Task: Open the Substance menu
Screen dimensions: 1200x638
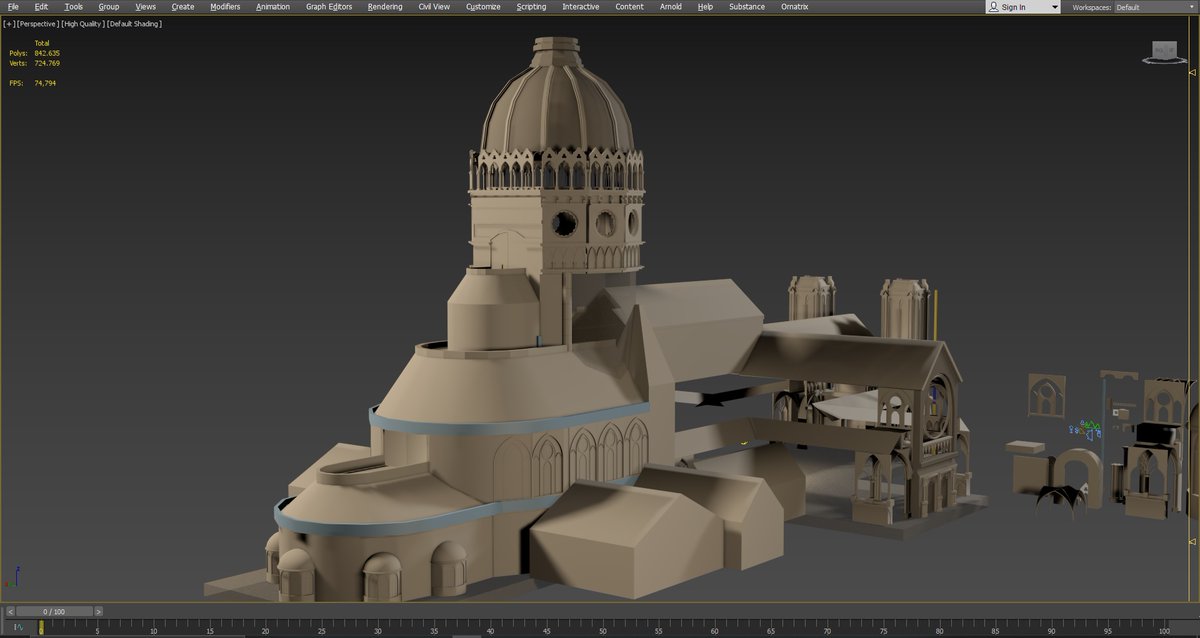Action: [x=747, y=7]
